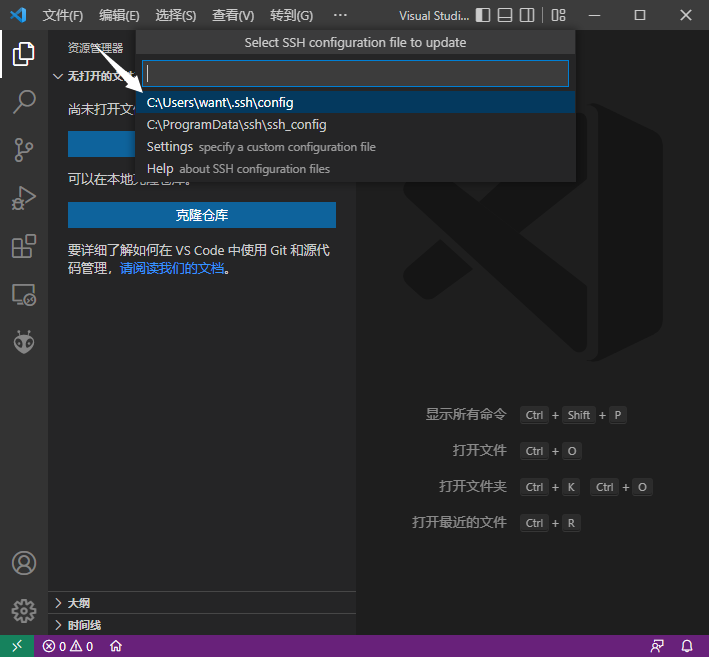The image size is (709, 657).
Task: Close the VS Code window
Action: click(x=686, y=15)
